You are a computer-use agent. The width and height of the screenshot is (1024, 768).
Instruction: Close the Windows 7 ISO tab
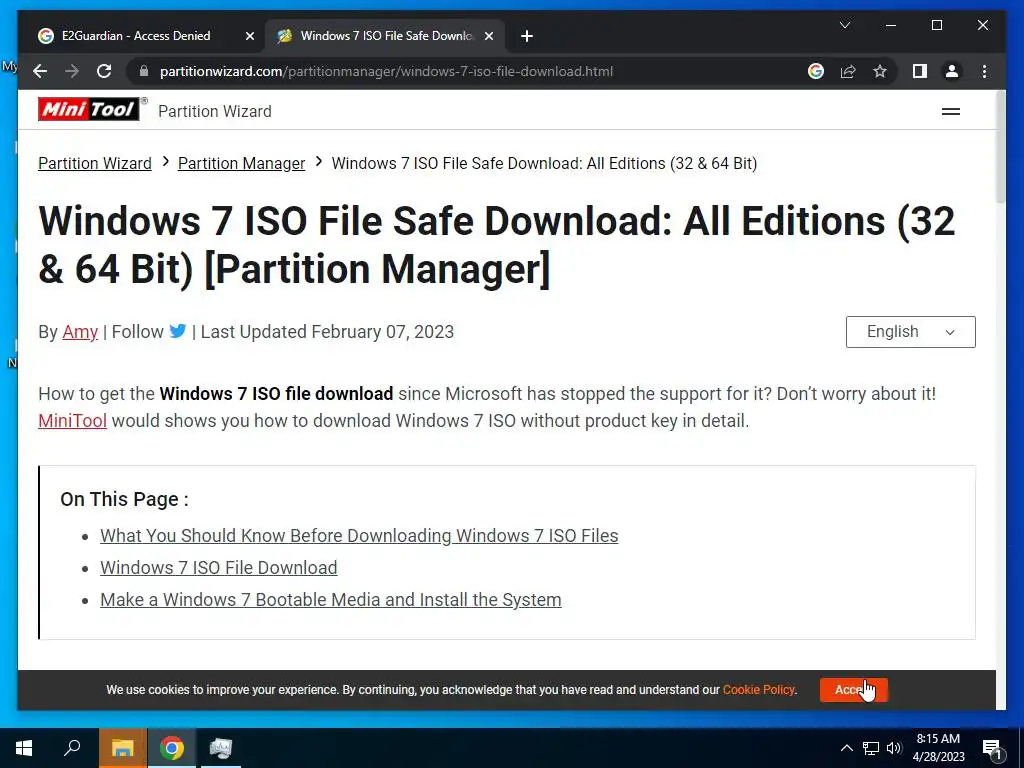pyautogui.click(x=488, y=36)
